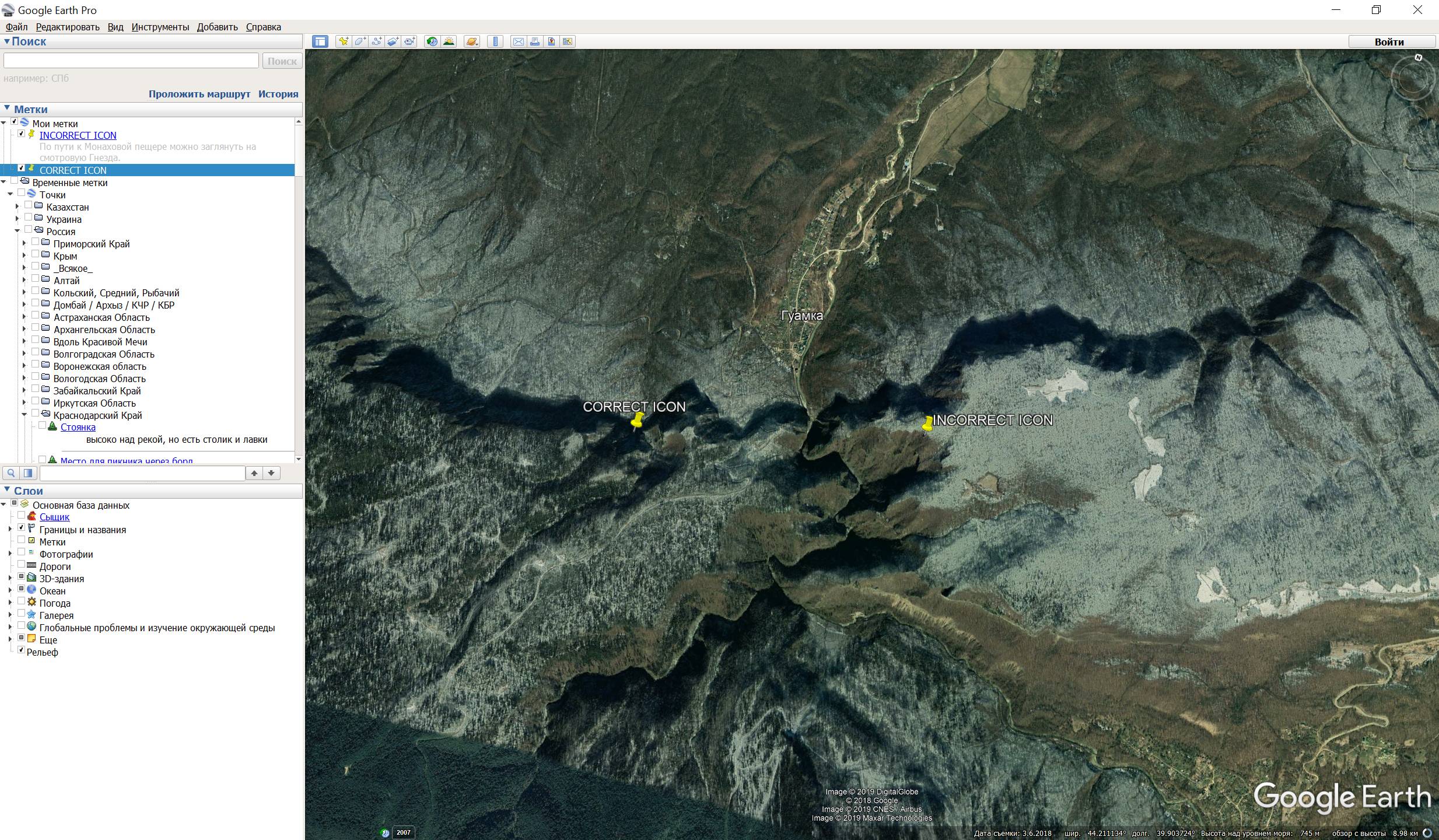Viewport: 1439px width, 840px height.
Task: Expand the Казахстан folder
Action: point(17,207)
